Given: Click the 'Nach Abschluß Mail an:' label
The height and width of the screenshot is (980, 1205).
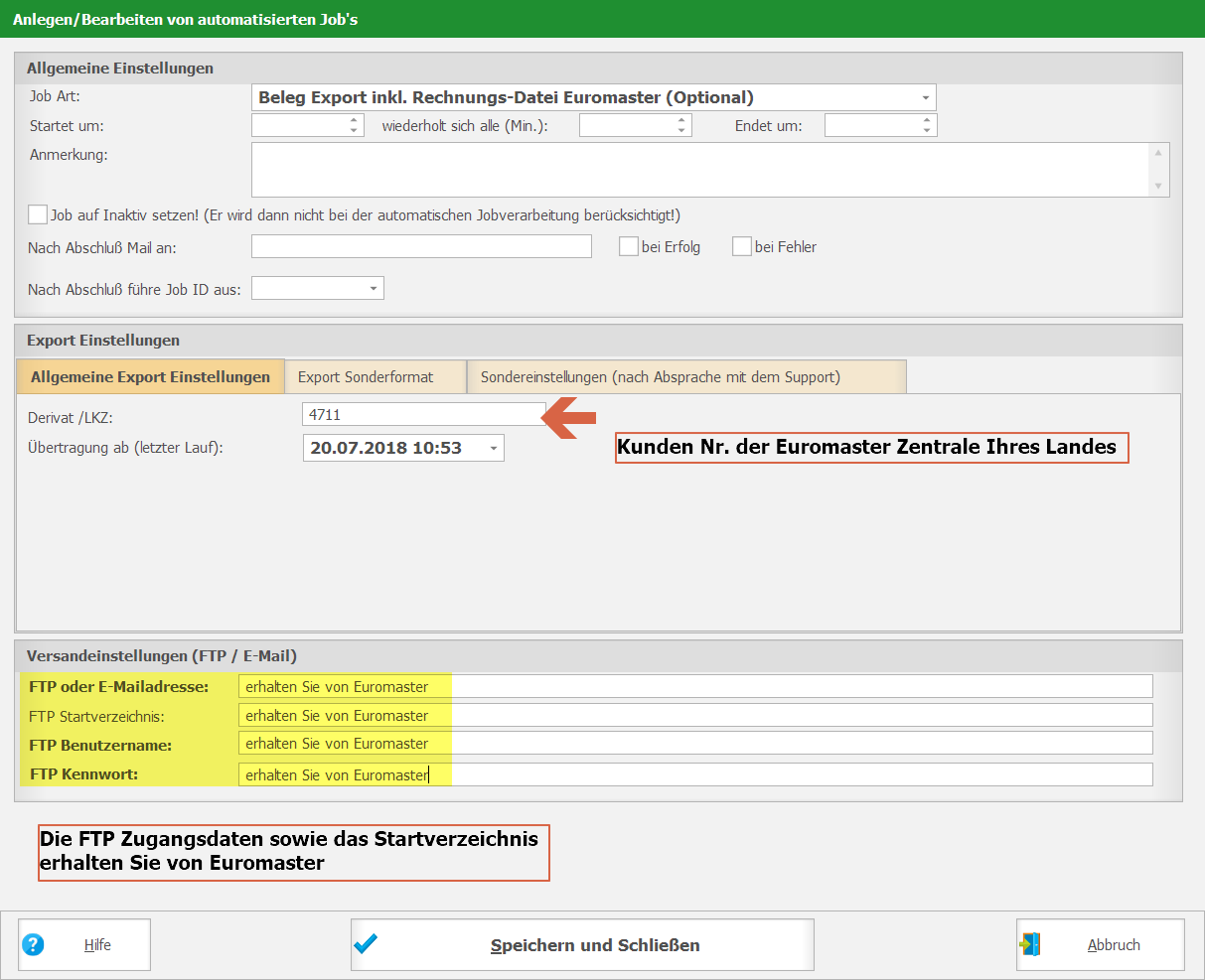Looking at the screenshot, I should [102, 248].
